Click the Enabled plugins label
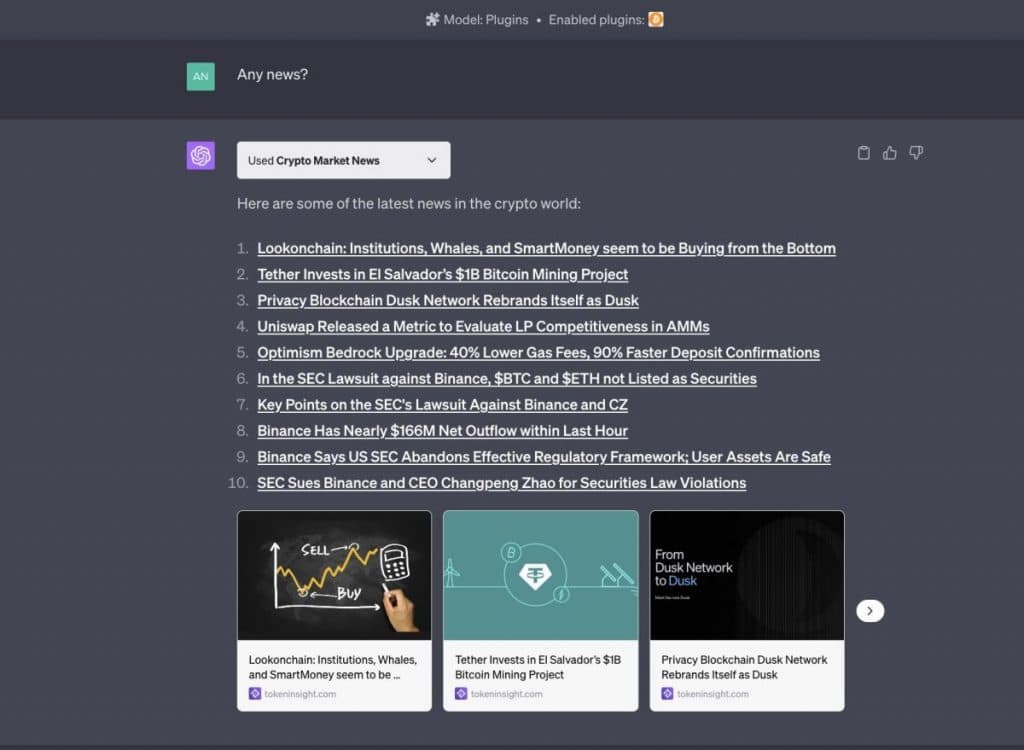This screenshot has width=1024, height=750. pos(596,20)
